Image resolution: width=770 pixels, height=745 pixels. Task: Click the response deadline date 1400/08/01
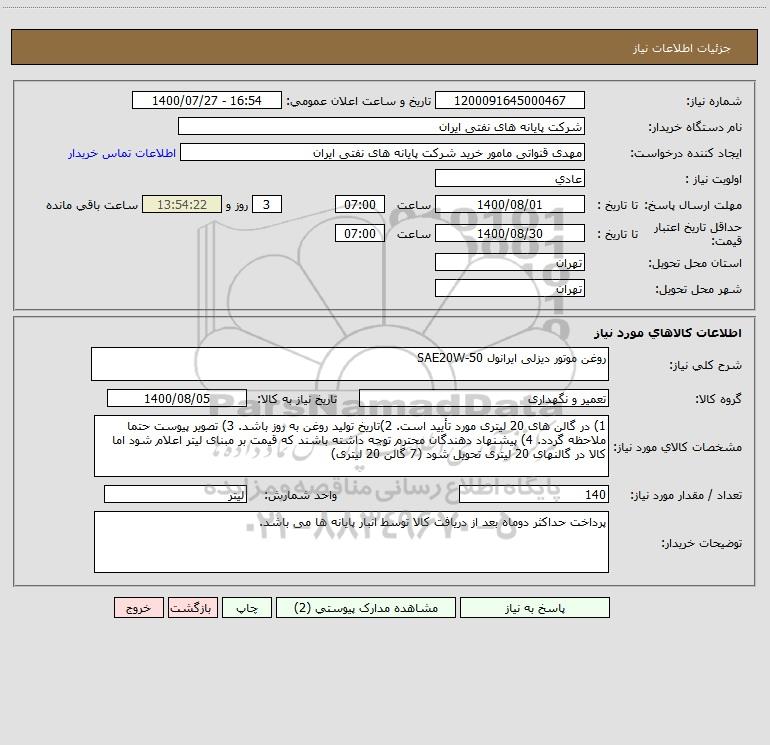tap(509, 205)
